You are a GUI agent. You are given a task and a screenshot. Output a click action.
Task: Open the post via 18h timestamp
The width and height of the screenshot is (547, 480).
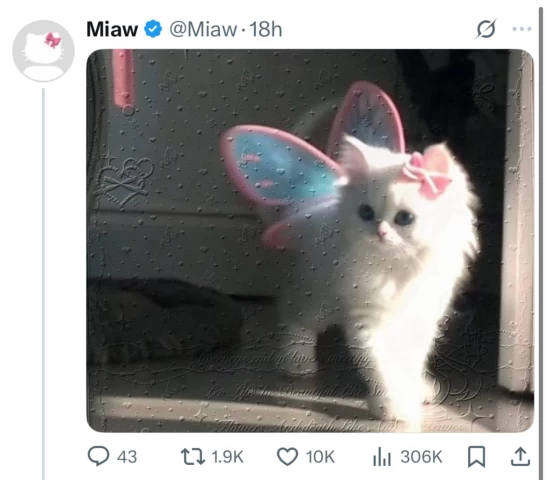point(266,29)
